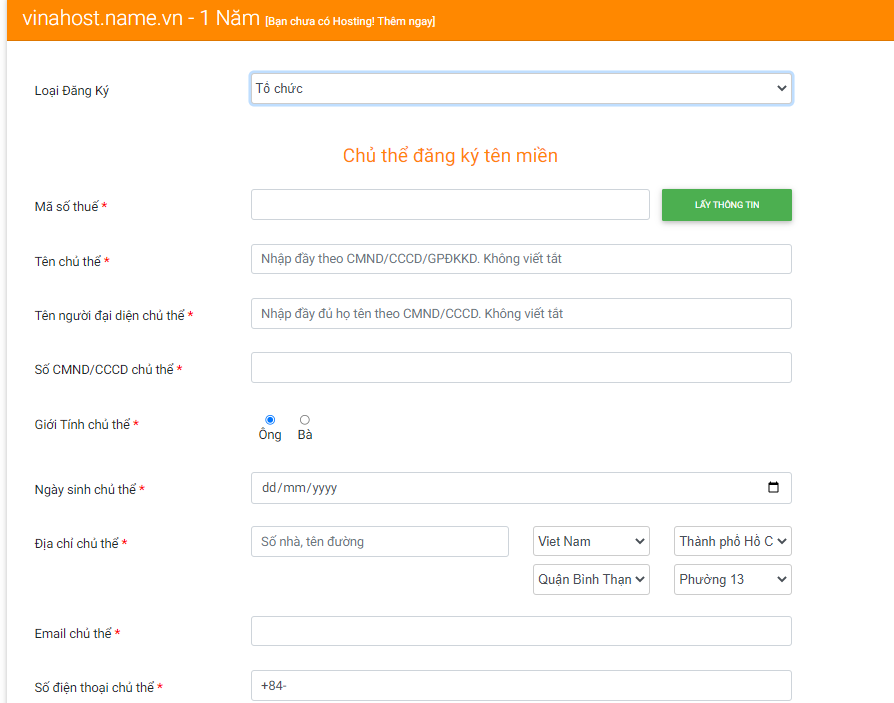
Task: Click the Tên chủ thể input field
Action: click(x=521, y=259)
